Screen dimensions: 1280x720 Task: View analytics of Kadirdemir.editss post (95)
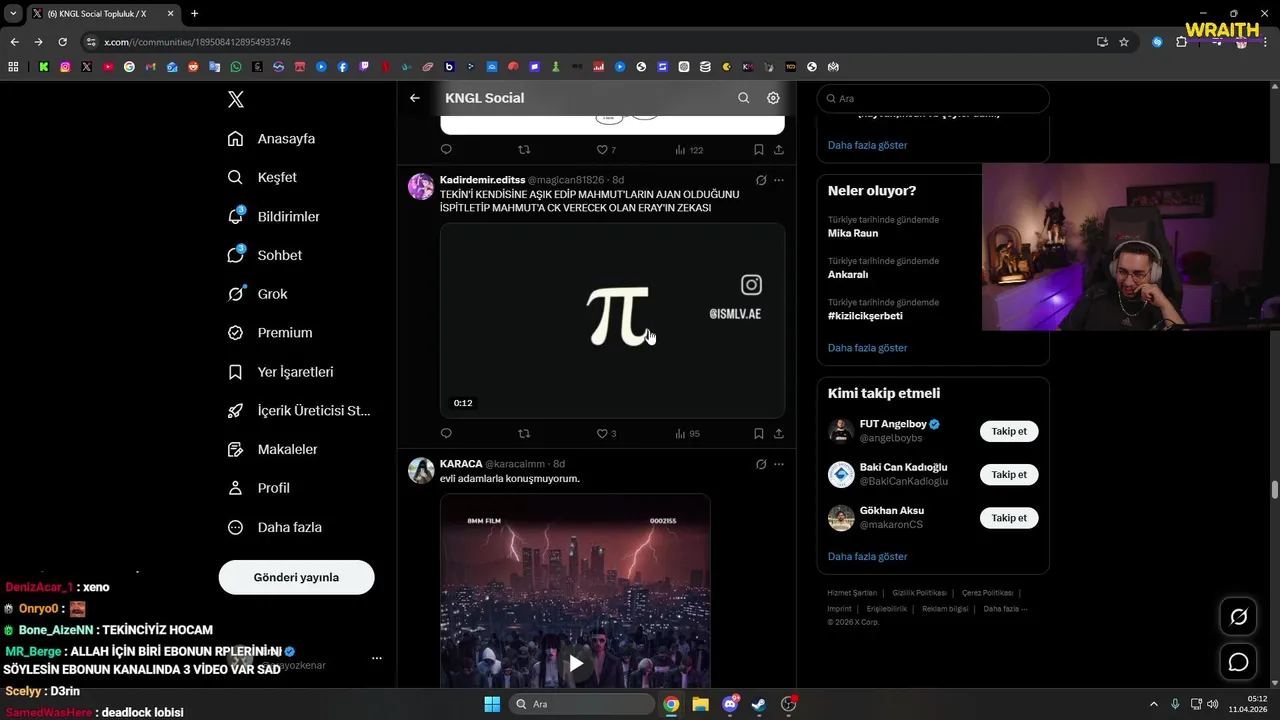(687, 434)
